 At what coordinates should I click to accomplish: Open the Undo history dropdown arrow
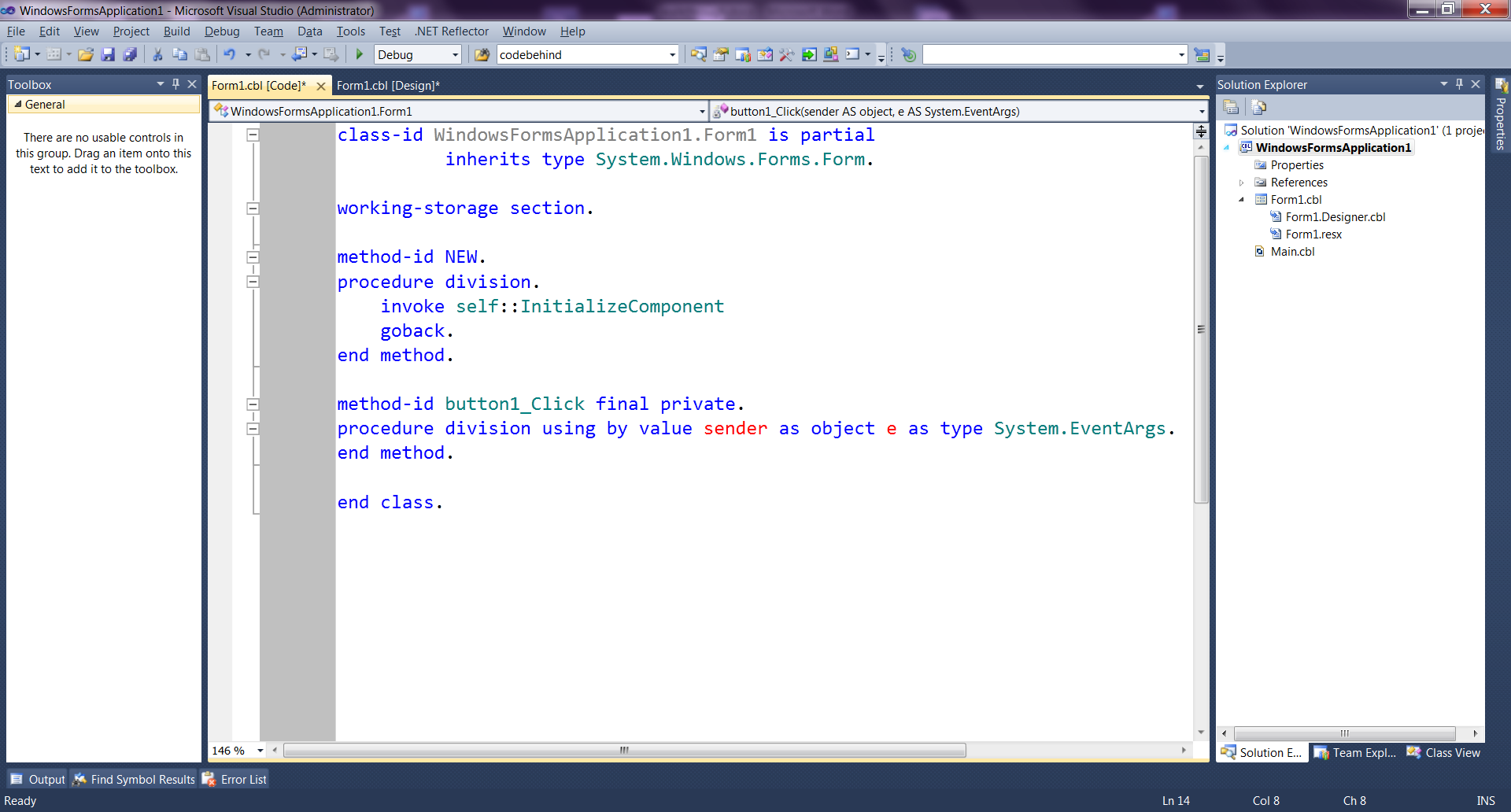(x=247, y=54)
